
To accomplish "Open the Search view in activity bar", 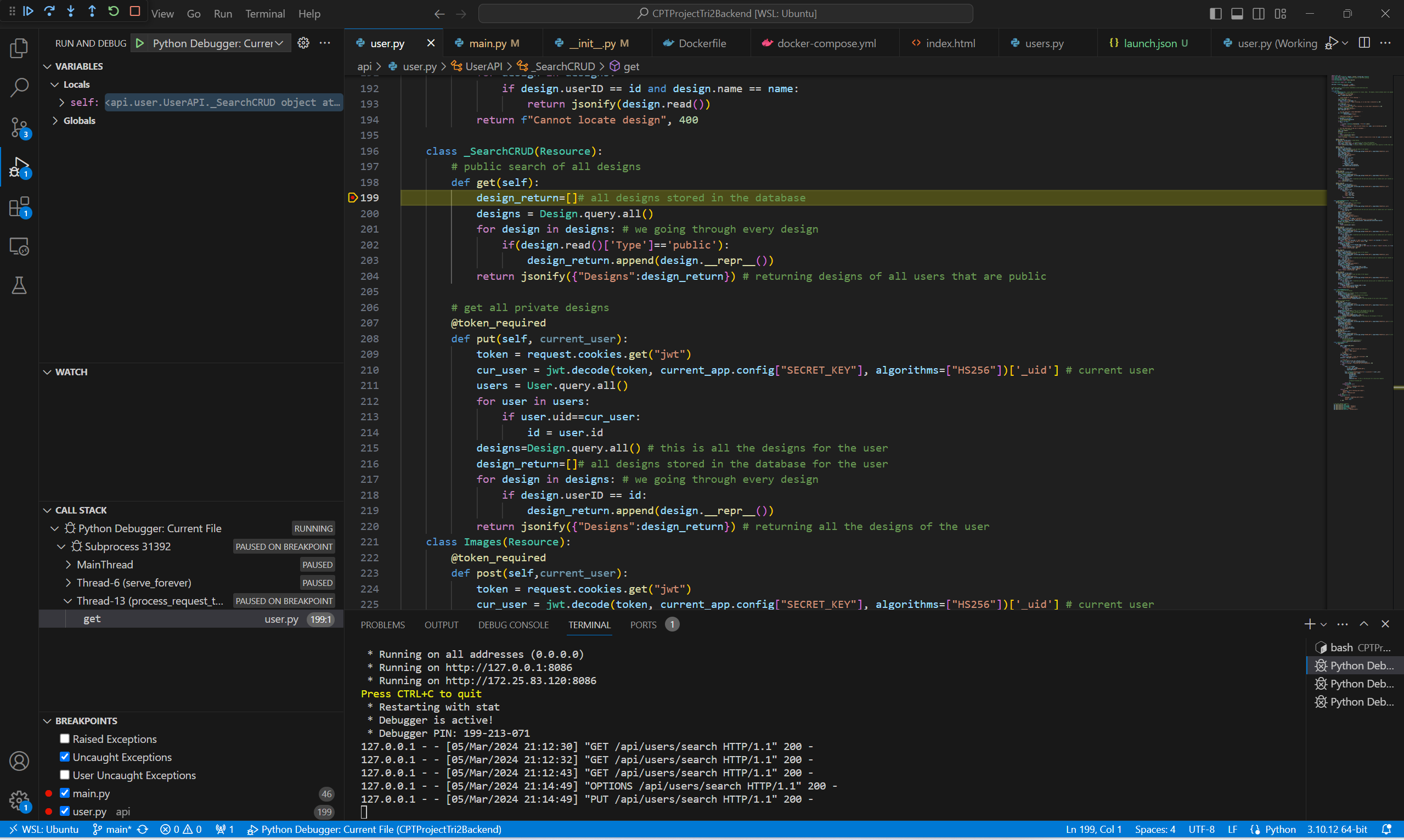I will tap(19, 88).
